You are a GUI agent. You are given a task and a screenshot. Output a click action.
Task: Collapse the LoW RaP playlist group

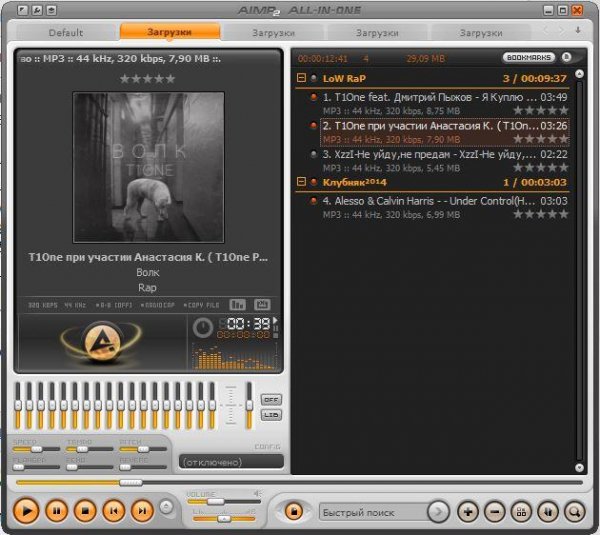[x=301, y=78]
